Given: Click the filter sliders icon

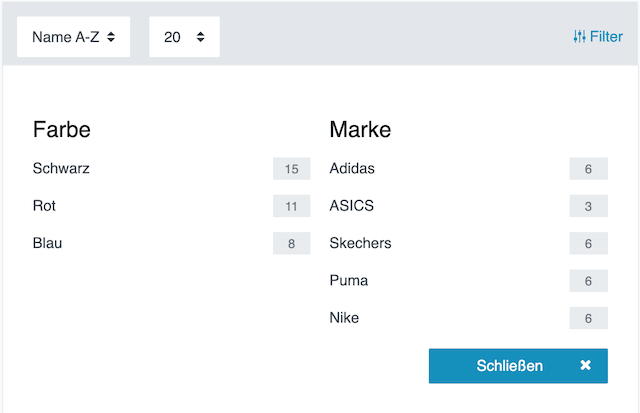Looking at the screenshot, I should click(580, 37).
